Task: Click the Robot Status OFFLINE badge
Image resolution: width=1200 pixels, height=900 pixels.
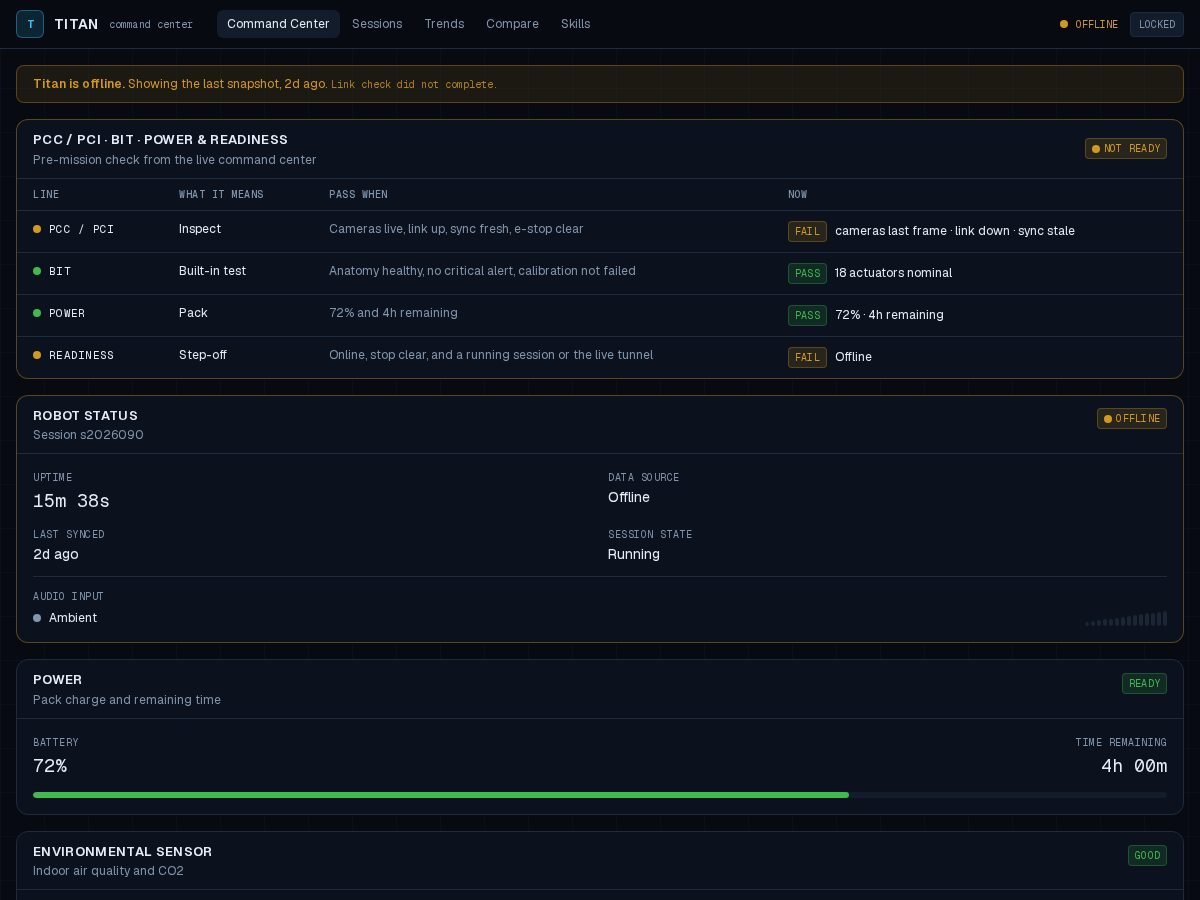Action: click(x=1132, y=419)
